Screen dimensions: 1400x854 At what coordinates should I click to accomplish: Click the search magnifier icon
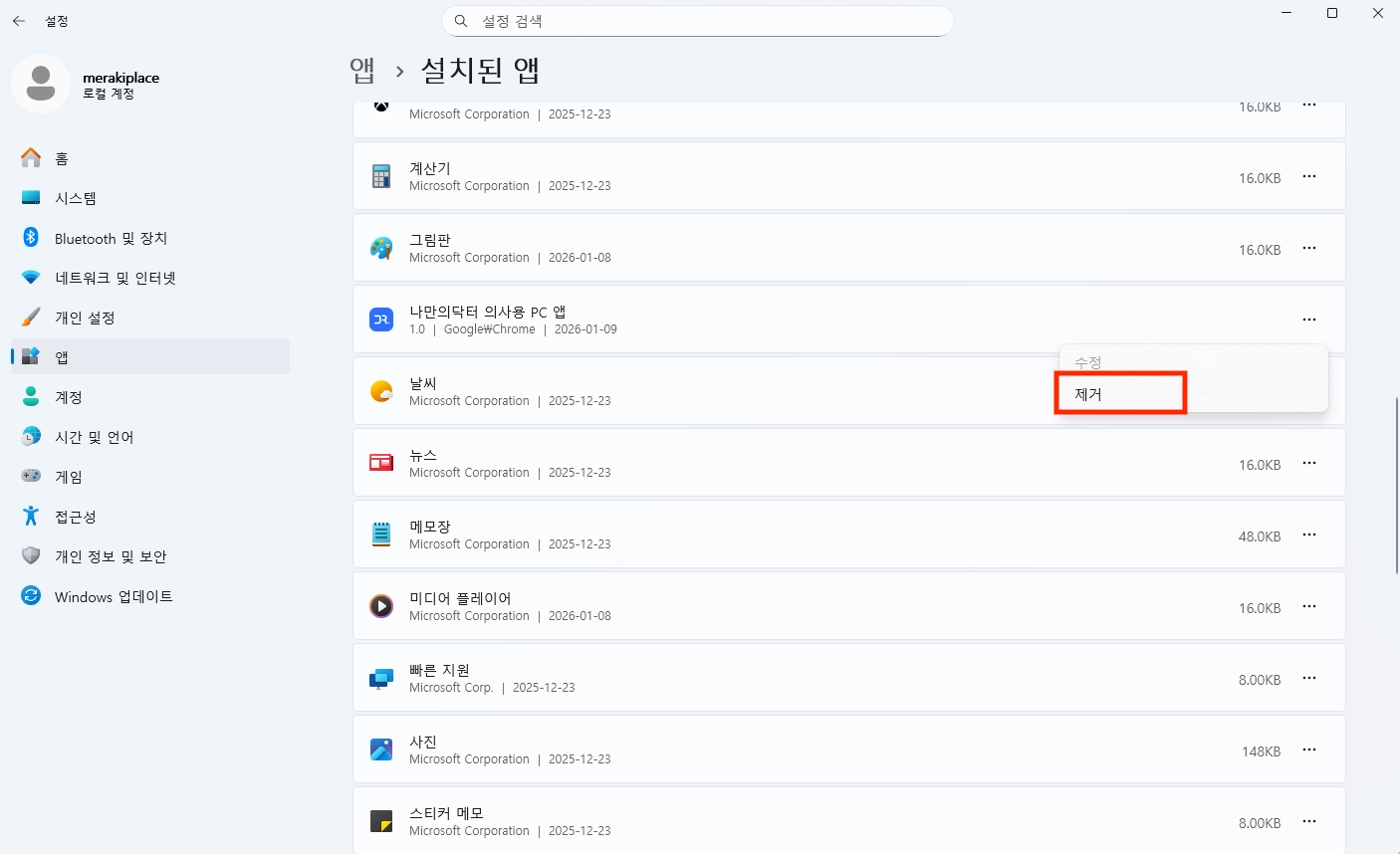pyautogui.click(x=461, y=21)
